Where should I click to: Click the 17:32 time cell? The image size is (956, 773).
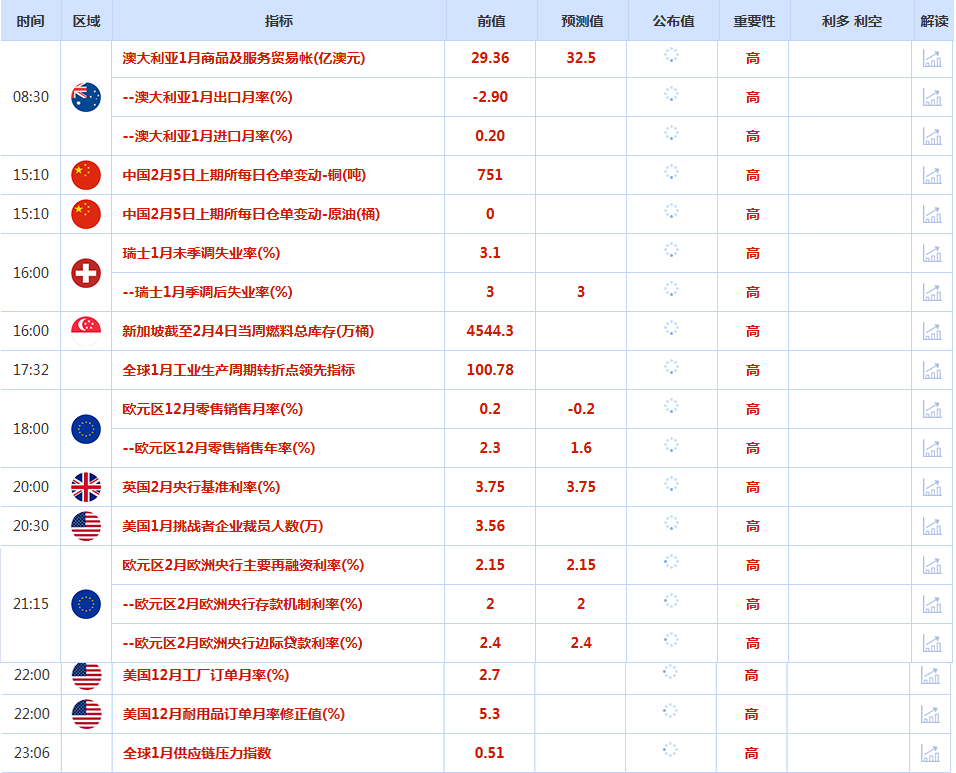point(30,370)
